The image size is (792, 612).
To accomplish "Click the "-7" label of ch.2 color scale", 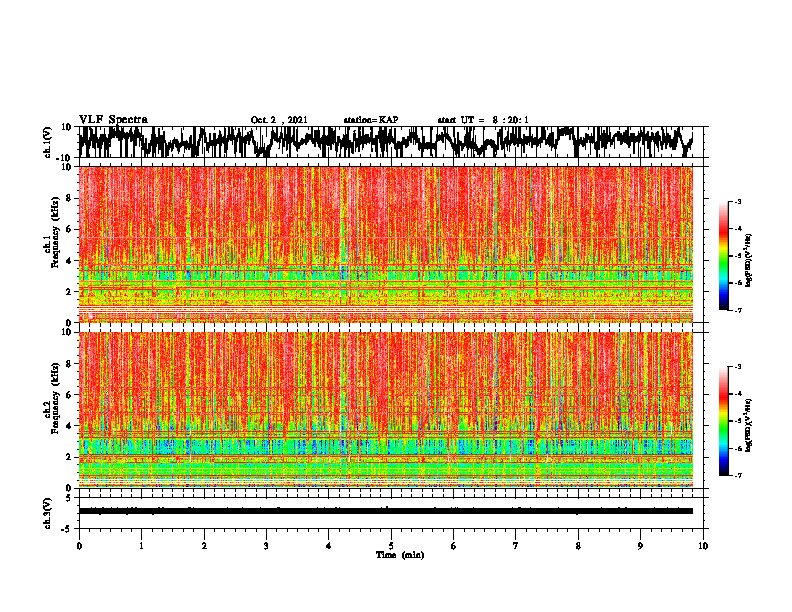I will [737, 475].
